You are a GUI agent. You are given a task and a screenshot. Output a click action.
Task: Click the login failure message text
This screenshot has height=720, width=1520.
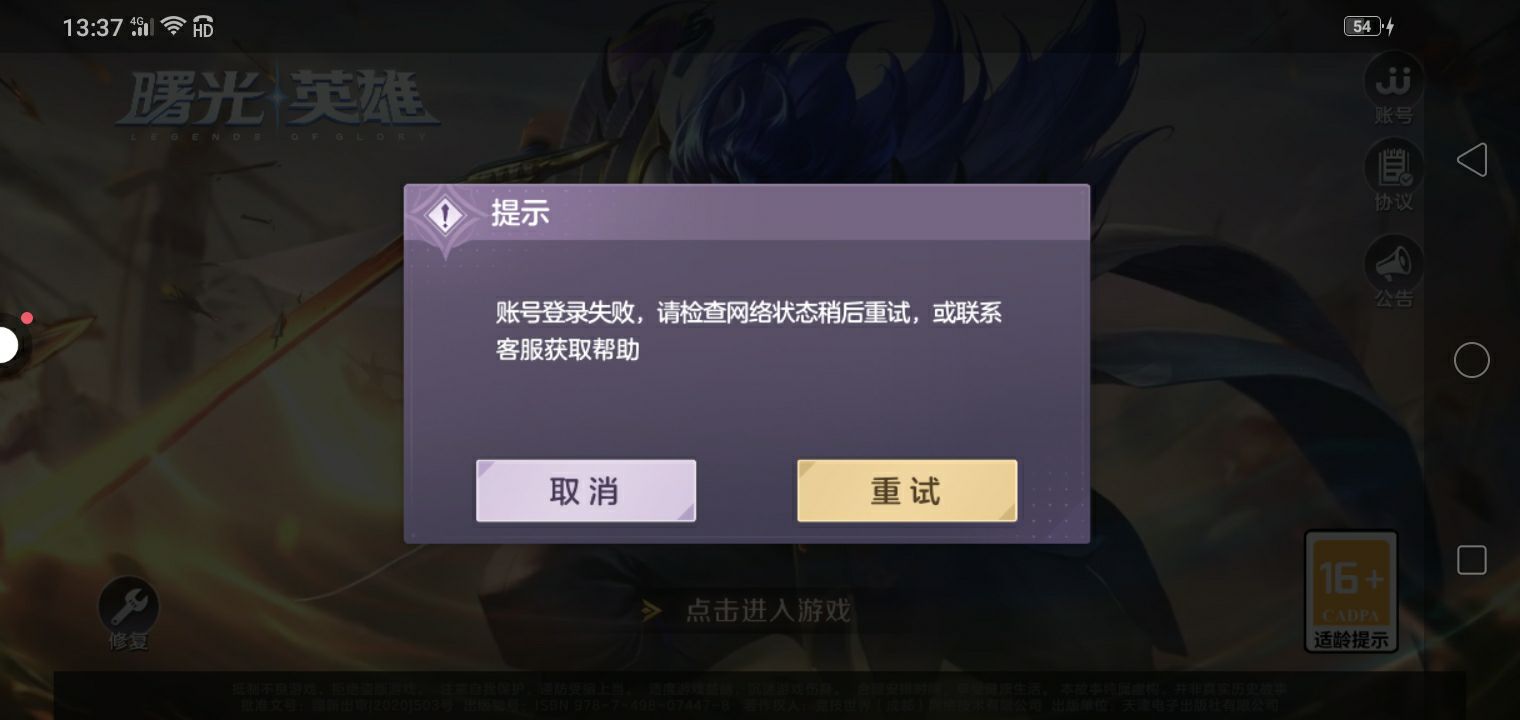pyautogui.click(x=749, y=331)
